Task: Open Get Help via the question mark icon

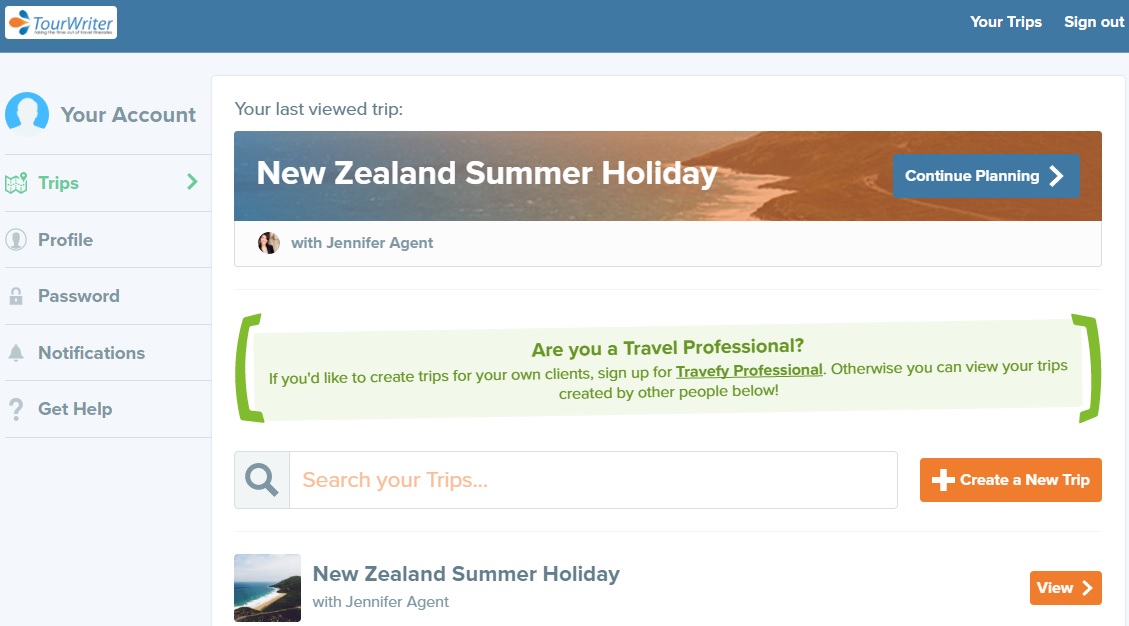Action: (17, 408)
